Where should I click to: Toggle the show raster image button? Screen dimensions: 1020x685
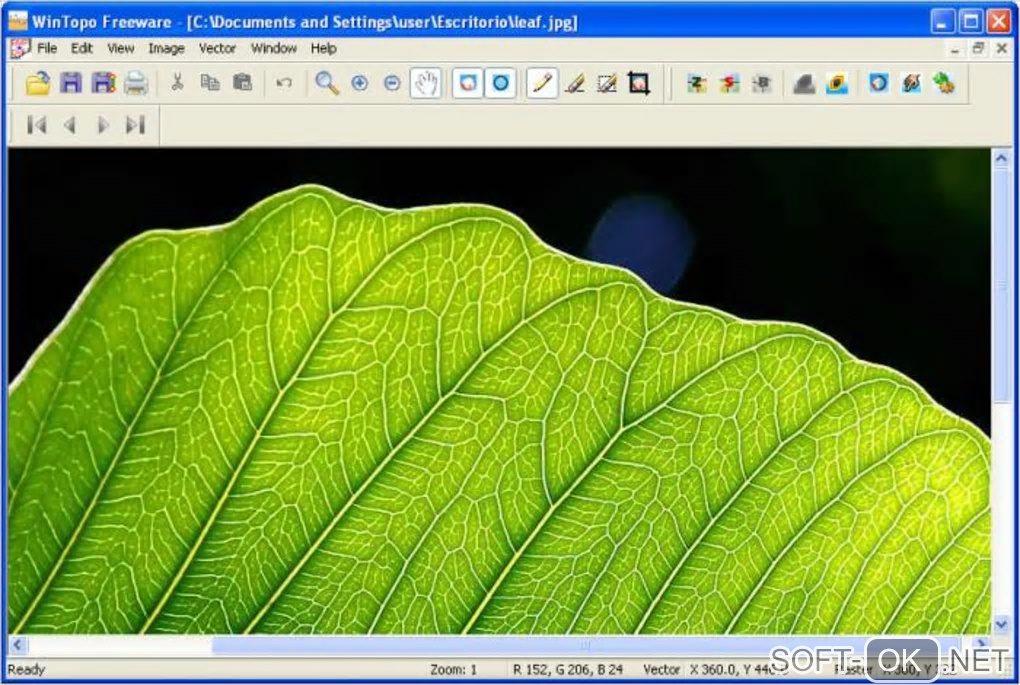click(468, 83)
